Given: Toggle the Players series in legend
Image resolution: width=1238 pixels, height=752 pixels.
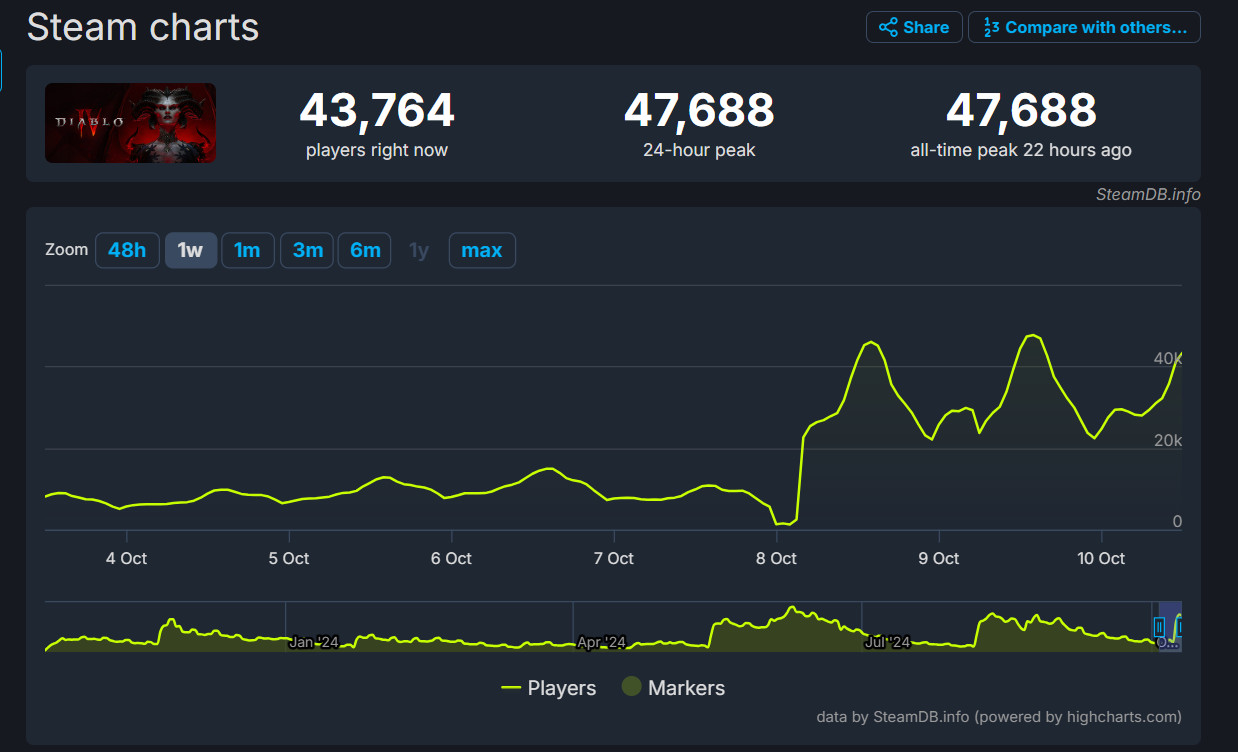Looking at the screenshot, I should (x=549, y=688).
